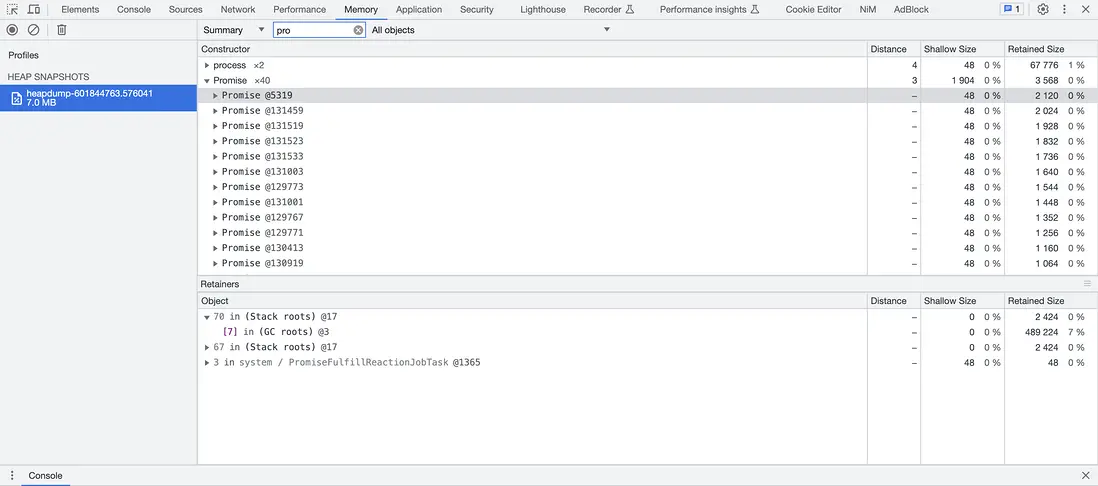The width and height of the screenshot is (1098, 486).
Task: Open the Summary perspective dropdown
Action: [x=234, y=30]
